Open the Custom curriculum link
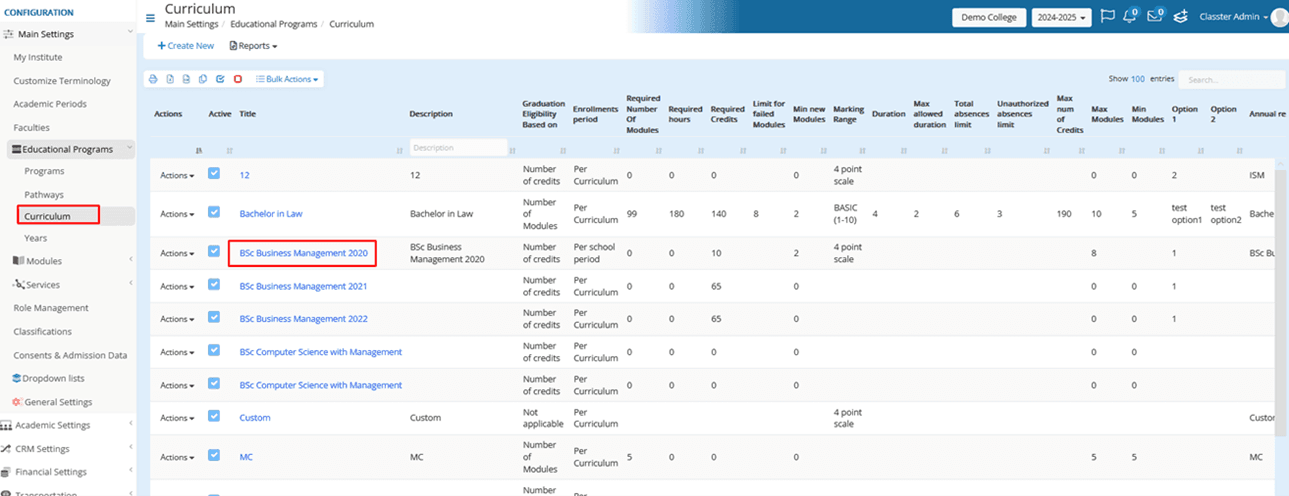This screenshot has width=1289, height=496. pos(255,418)
